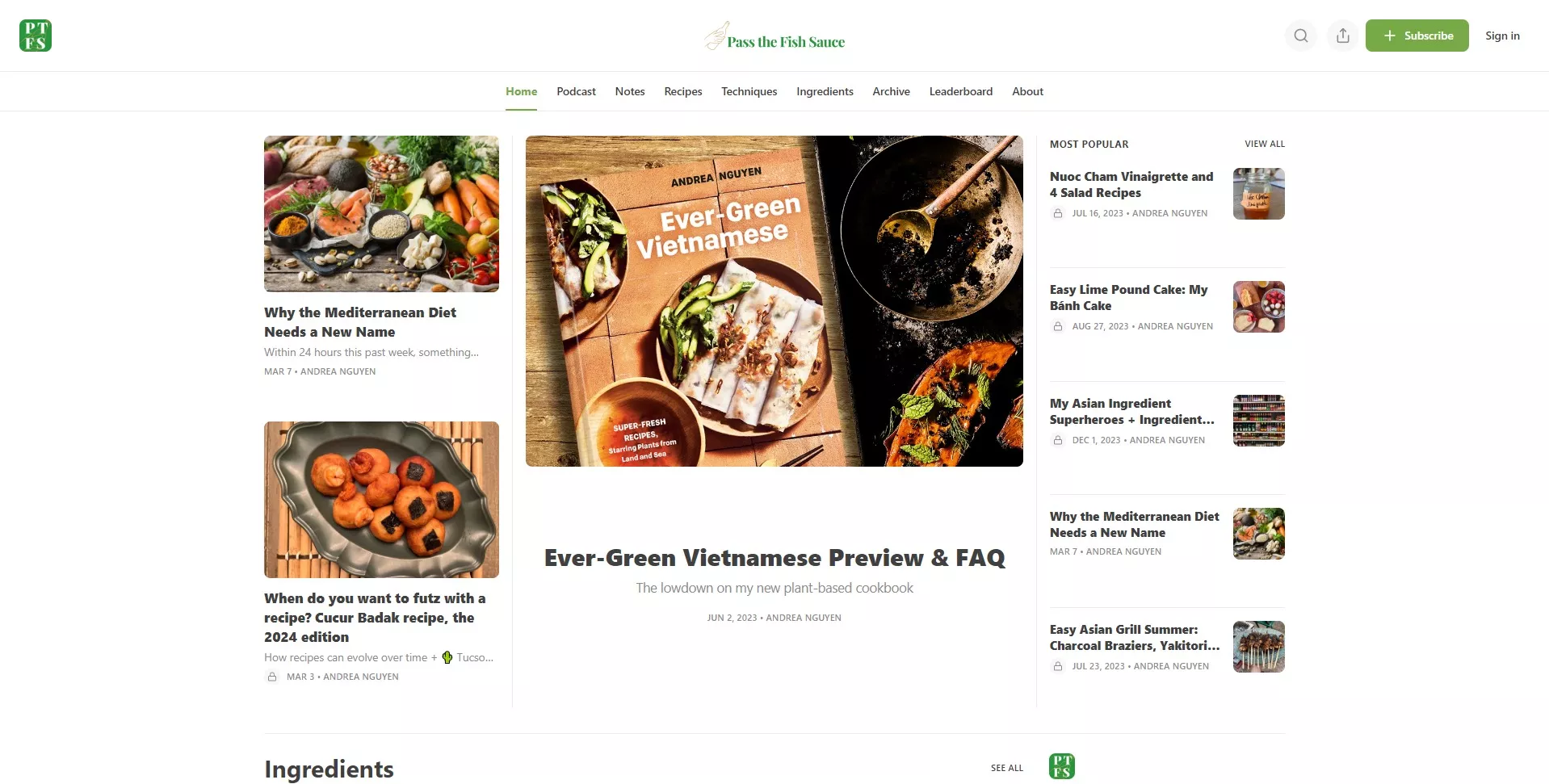This screenshot has width=1549, height=784.
Task: Open the Cucur Badak recipe article title
Action: [375, 618]
